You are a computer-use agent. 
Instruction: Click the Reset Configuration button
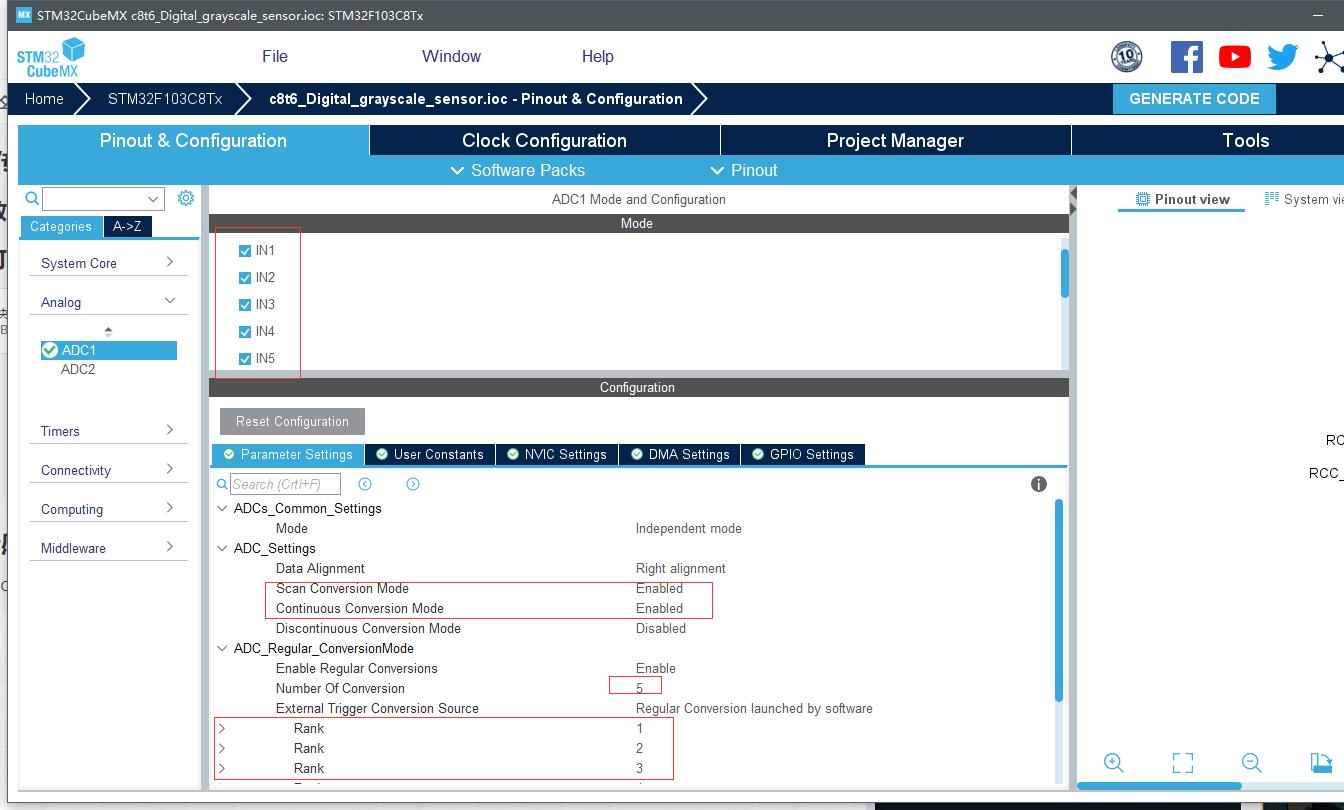292,421
